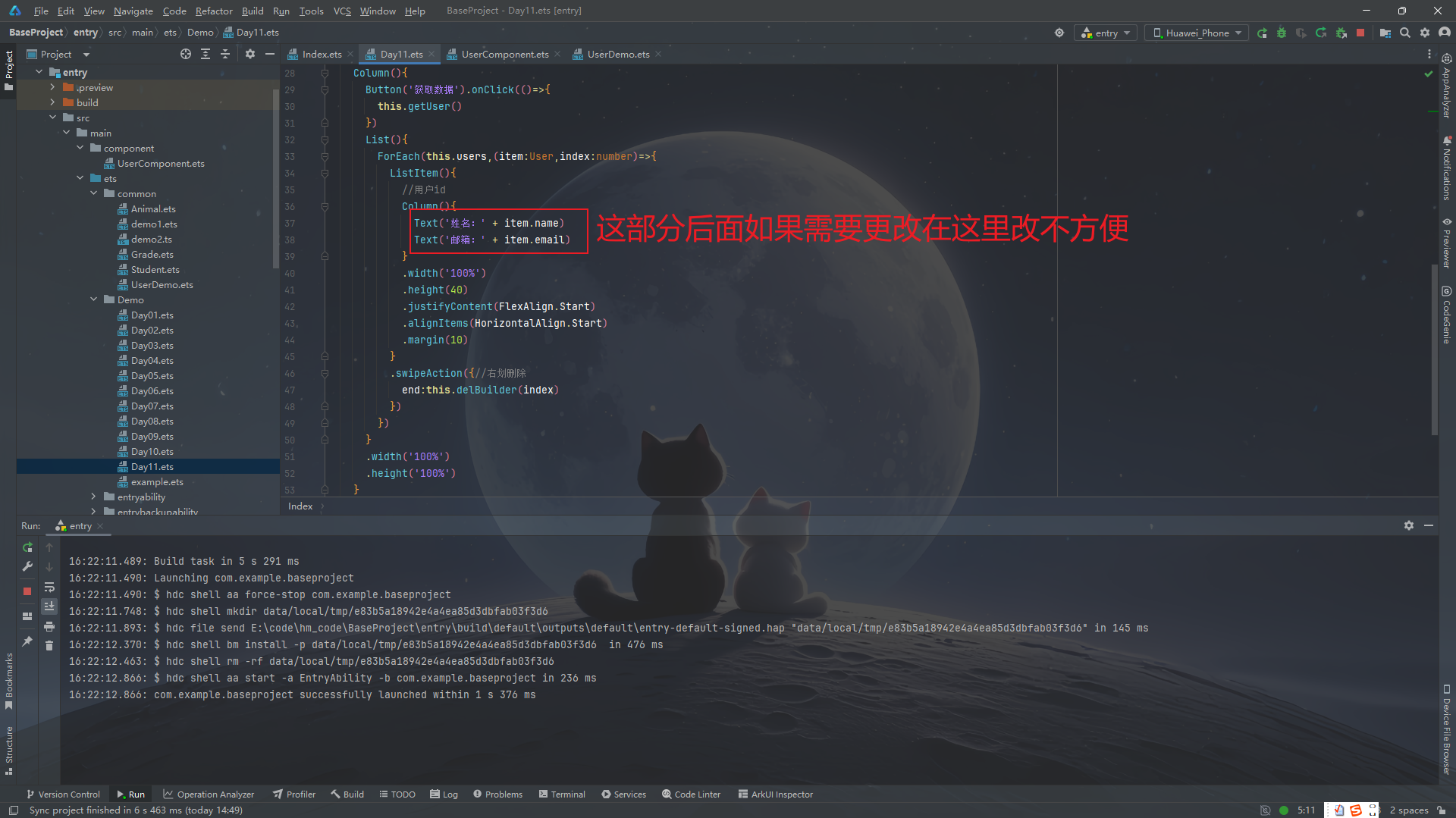Open the VCS menu
This screenshot has width=1456, height=818.
point(342,11)
